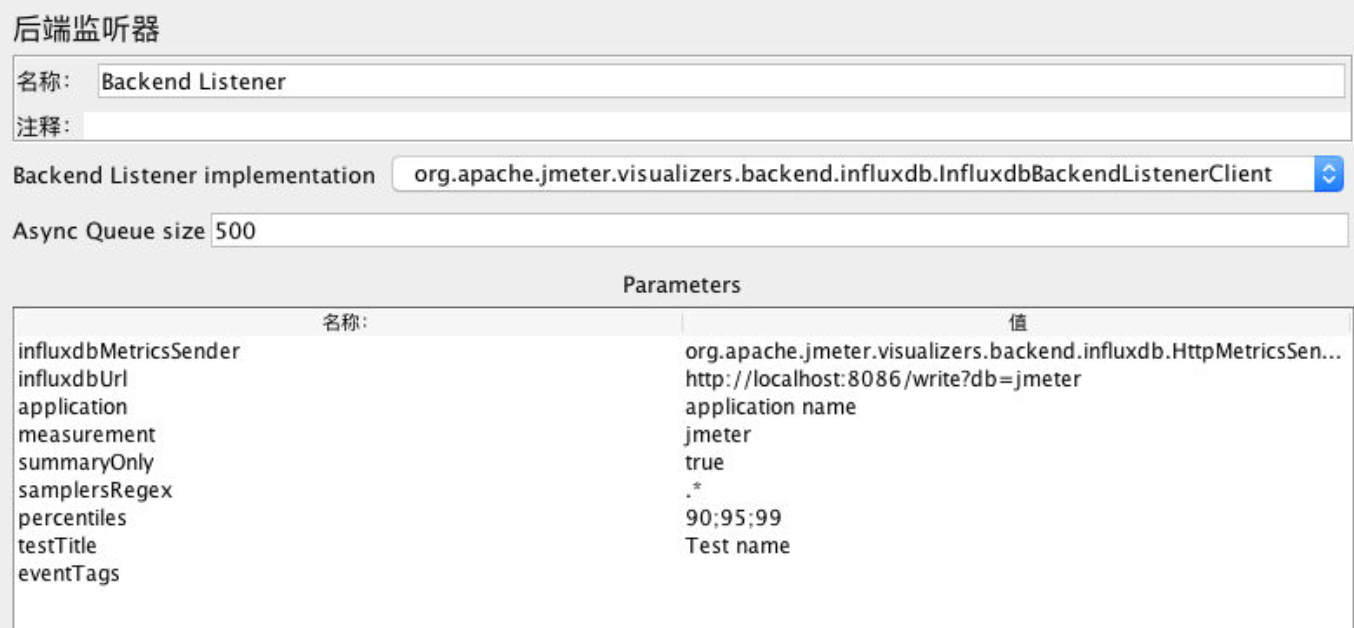Select the application parameter name cell
The width and height of the screenshot is (1354, 628).
tap(73, 407)
